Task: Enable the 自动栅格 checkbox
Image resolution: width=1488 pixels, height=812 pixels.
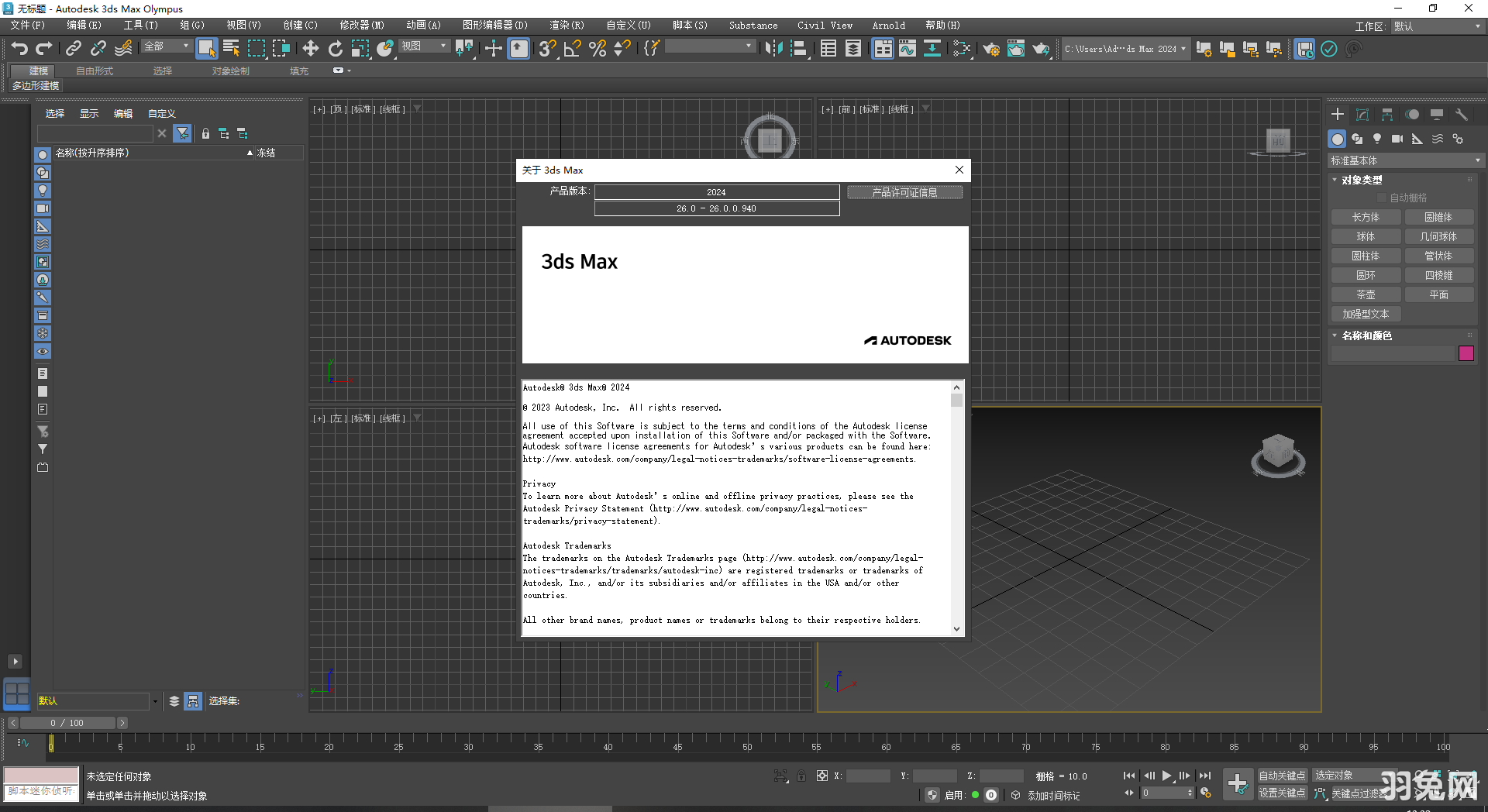Action: pos(1382,197)
